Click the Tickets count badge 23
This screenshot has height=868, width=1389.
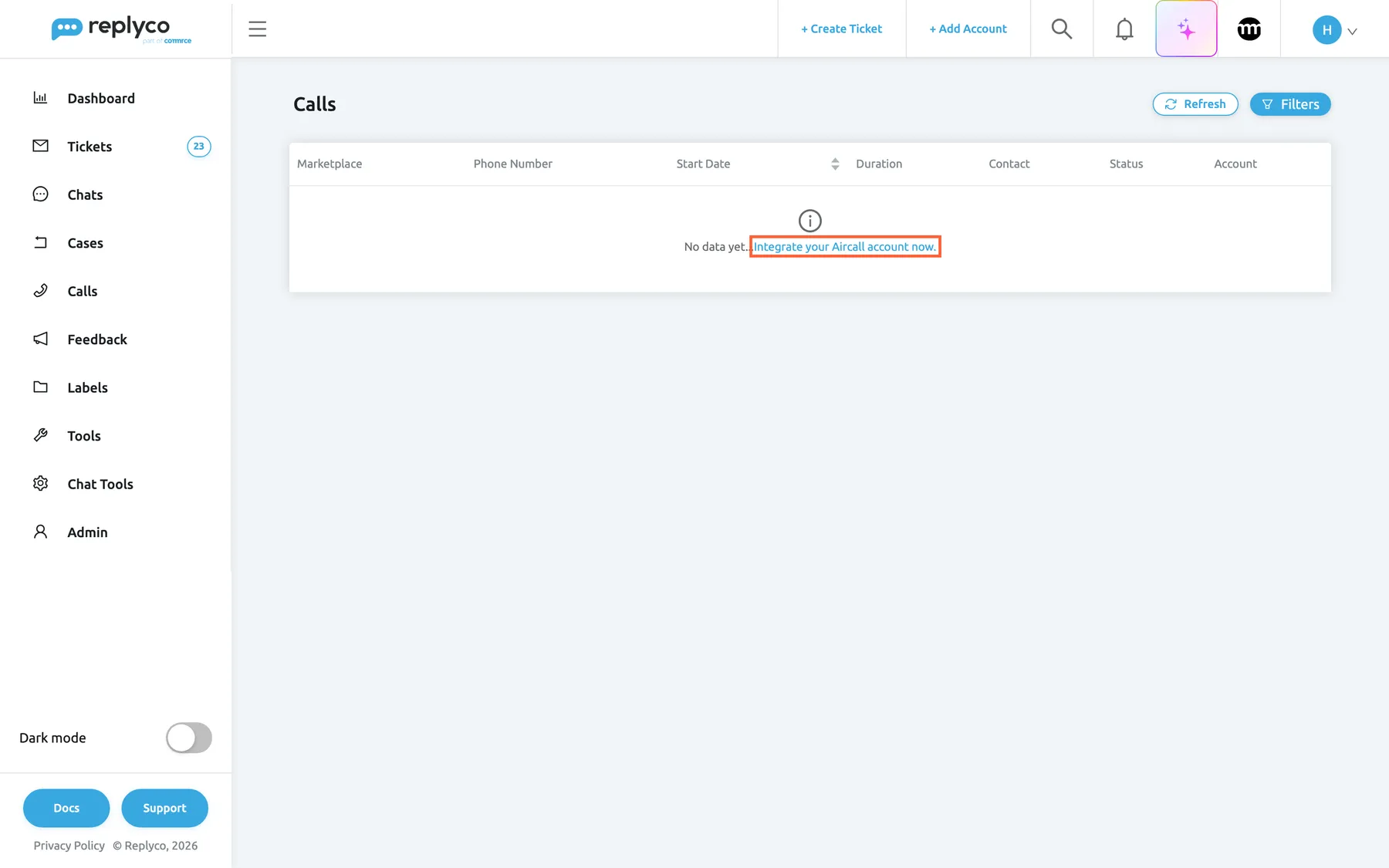199,147
